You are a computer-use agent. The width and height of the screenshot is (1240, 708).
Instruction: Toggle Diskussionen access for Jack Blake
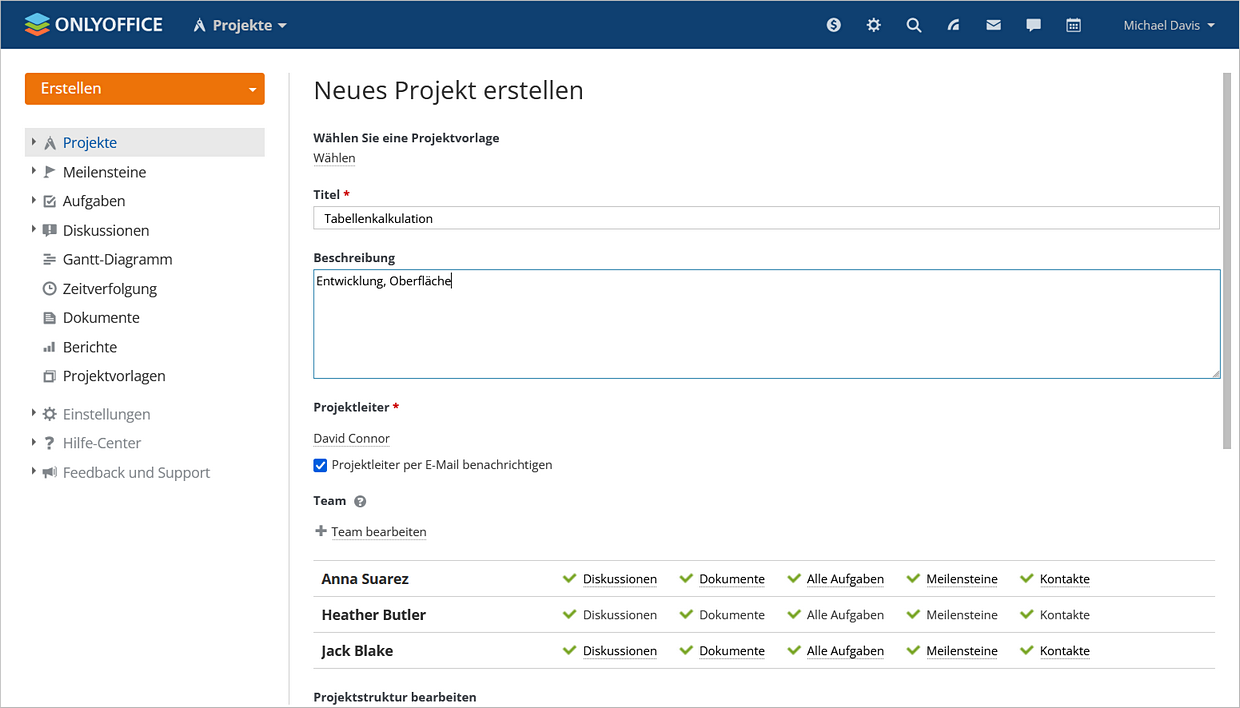coord(610,651)
